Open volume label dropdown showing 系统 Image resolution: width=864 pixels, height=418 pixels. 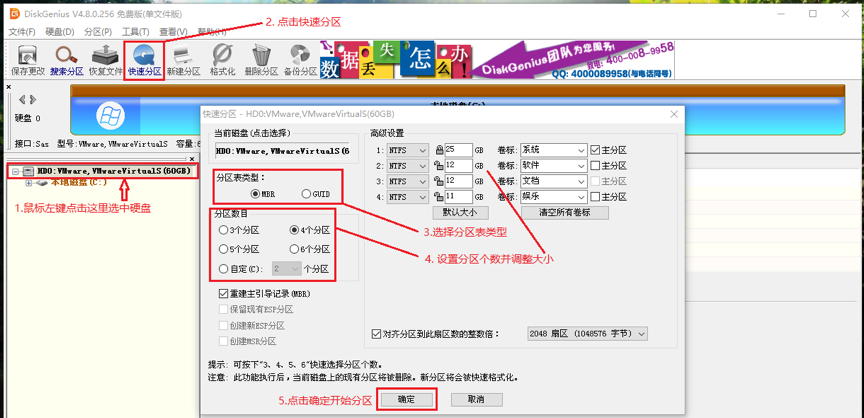pyautogui.click(x=553, y=150)
